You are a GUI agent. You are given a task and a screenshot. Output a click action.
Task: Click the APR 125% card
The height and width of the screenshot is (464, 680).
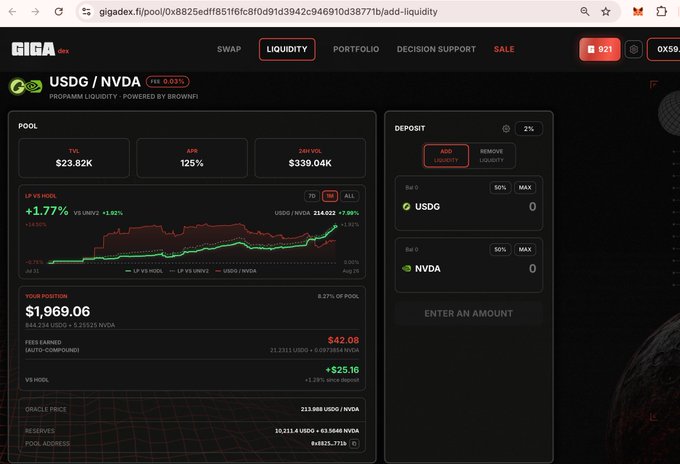192,158
